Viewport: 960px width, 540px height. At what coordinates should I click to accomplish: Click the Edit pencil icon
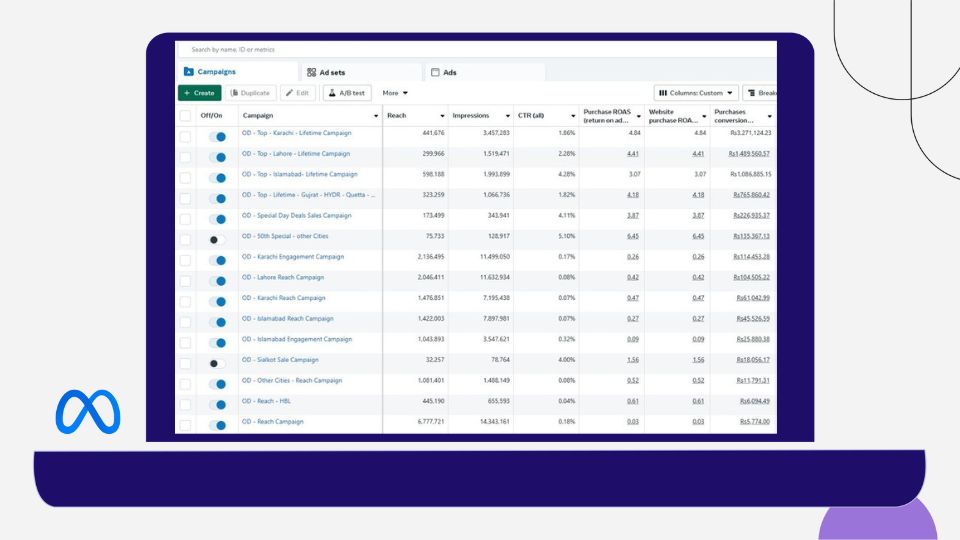point(289,93)
